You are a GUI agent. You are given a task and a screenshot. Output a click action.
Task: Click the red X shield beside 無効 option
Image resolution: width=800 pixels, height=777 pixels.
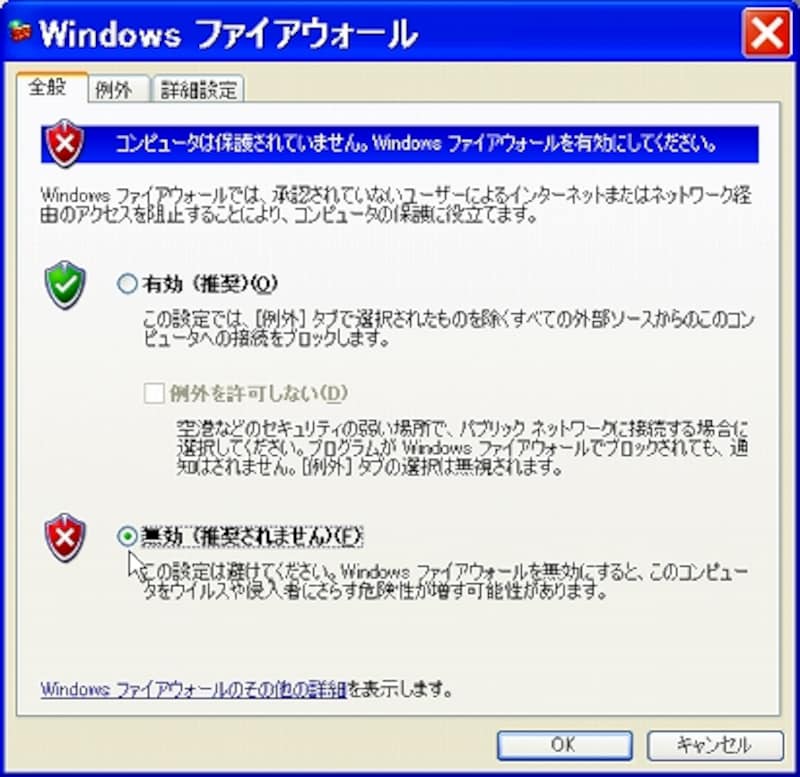65,538
